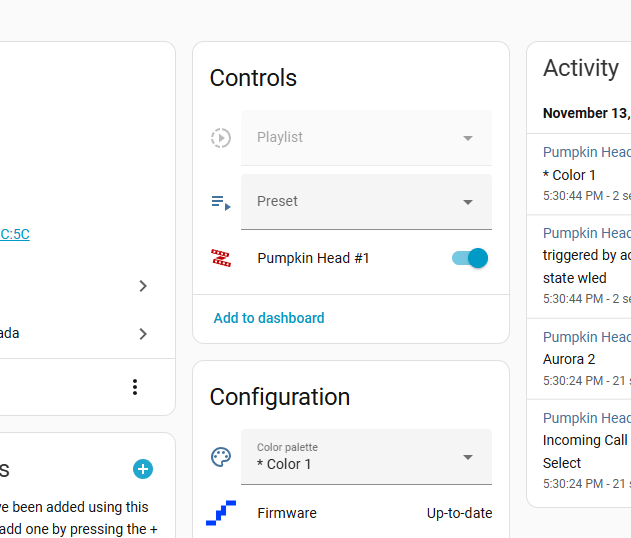This screenshot has height=538, width=631.
Task: Expand the Preset dropdown
Action: 366,202
